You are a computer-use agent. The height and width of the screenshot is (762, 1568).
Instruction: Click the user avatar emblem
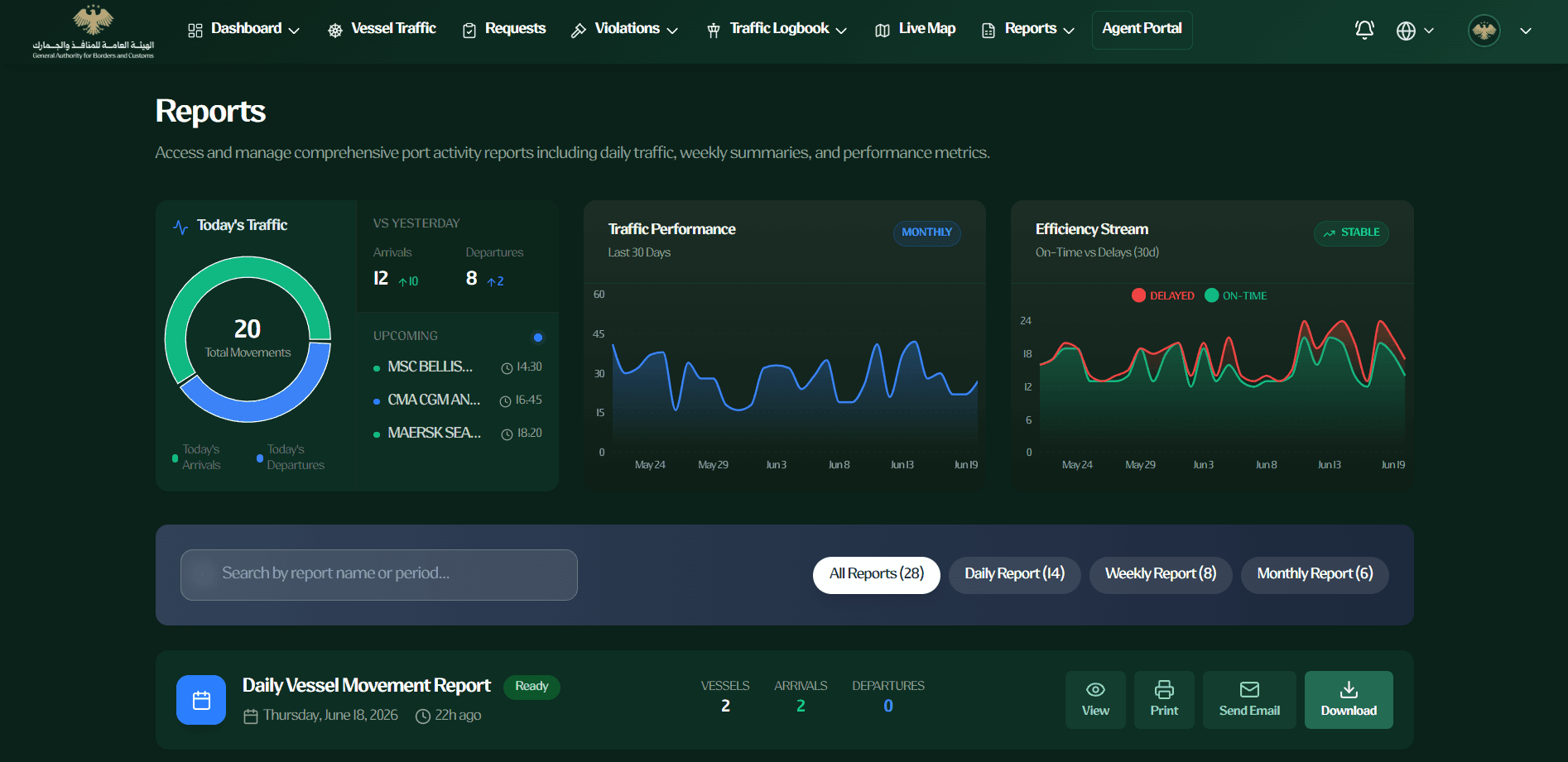click(1484, 31)
